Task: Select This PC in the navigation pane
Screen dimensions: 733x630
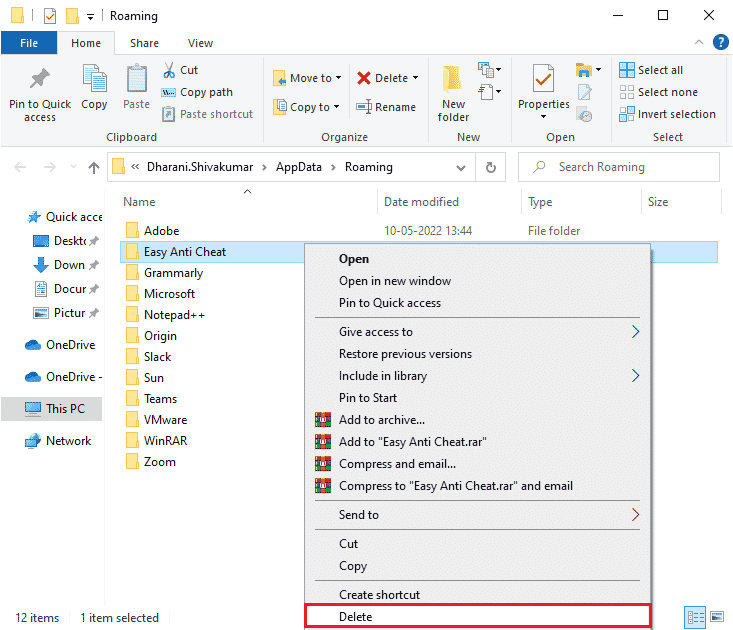Action: click(x=52, y=408)
